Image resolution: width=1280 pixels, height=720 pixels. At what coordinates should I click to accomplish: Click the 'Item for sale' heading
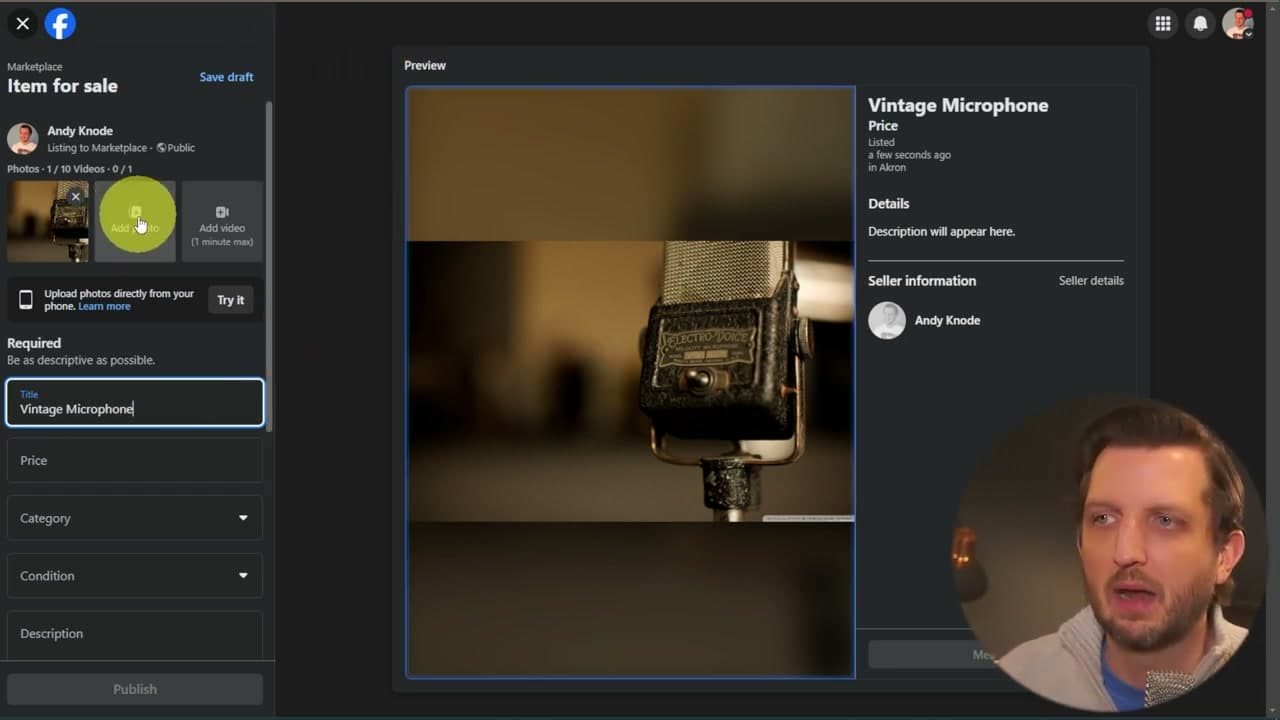pos(62,86)
